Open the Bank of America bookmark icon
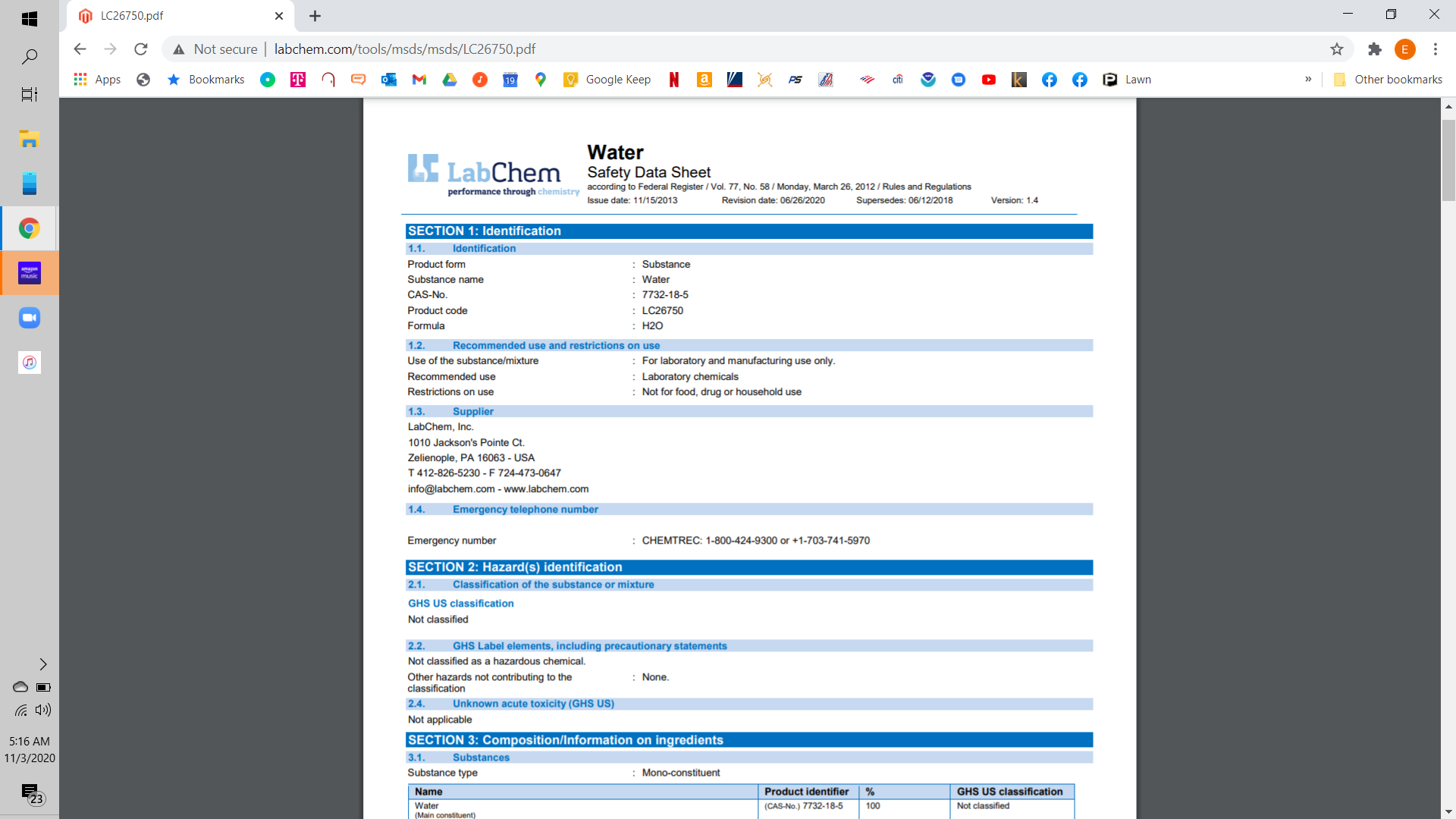1456x819 pixels. 868,80
